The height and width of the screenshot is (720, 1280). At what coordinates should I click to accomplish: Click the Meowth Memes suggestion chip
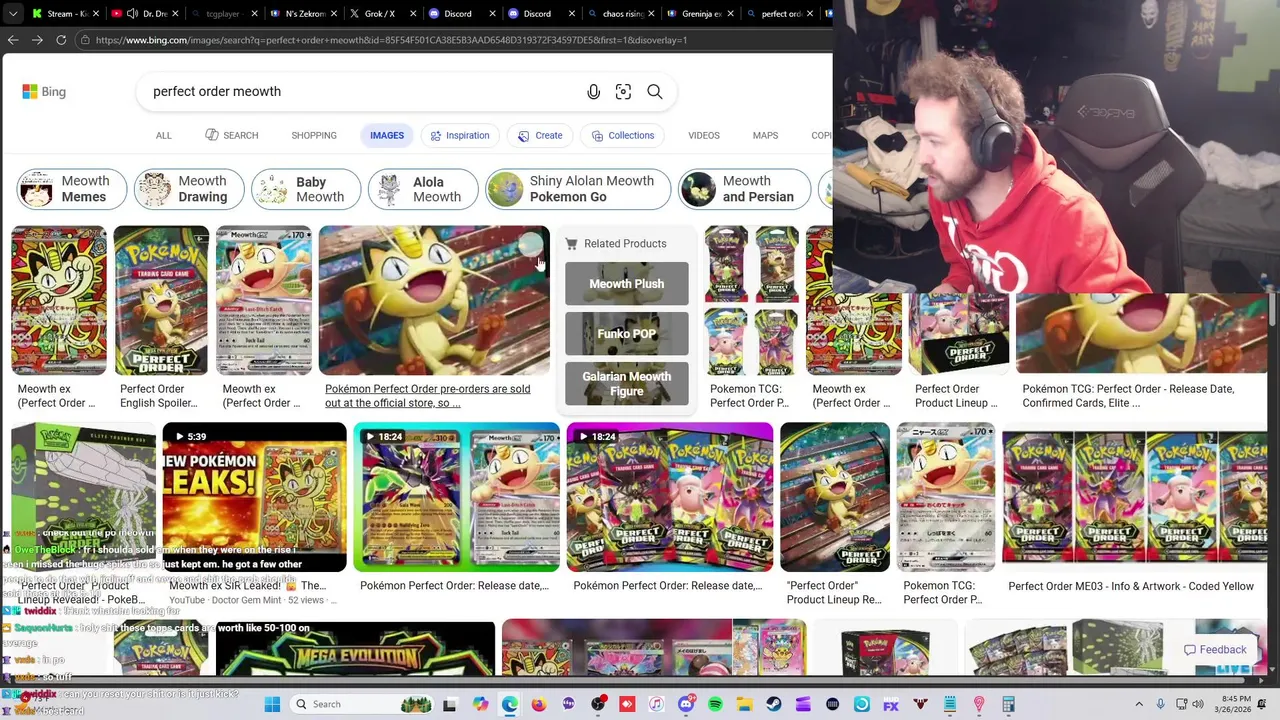(x=72, y=189)
